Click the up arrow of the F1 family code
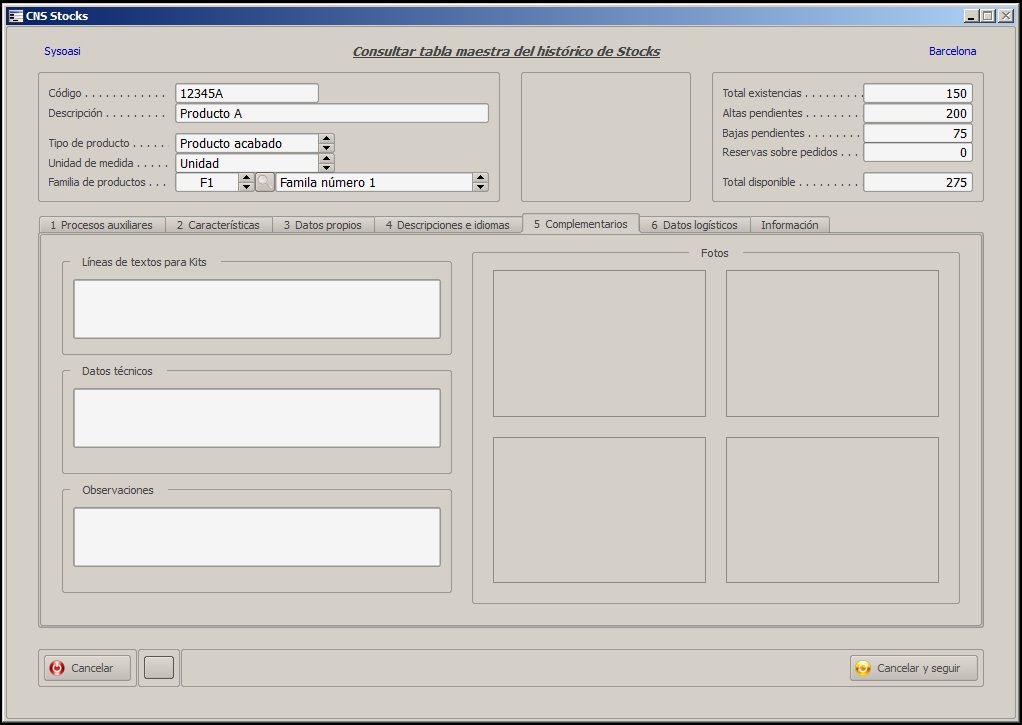 (x=246, y=178)
